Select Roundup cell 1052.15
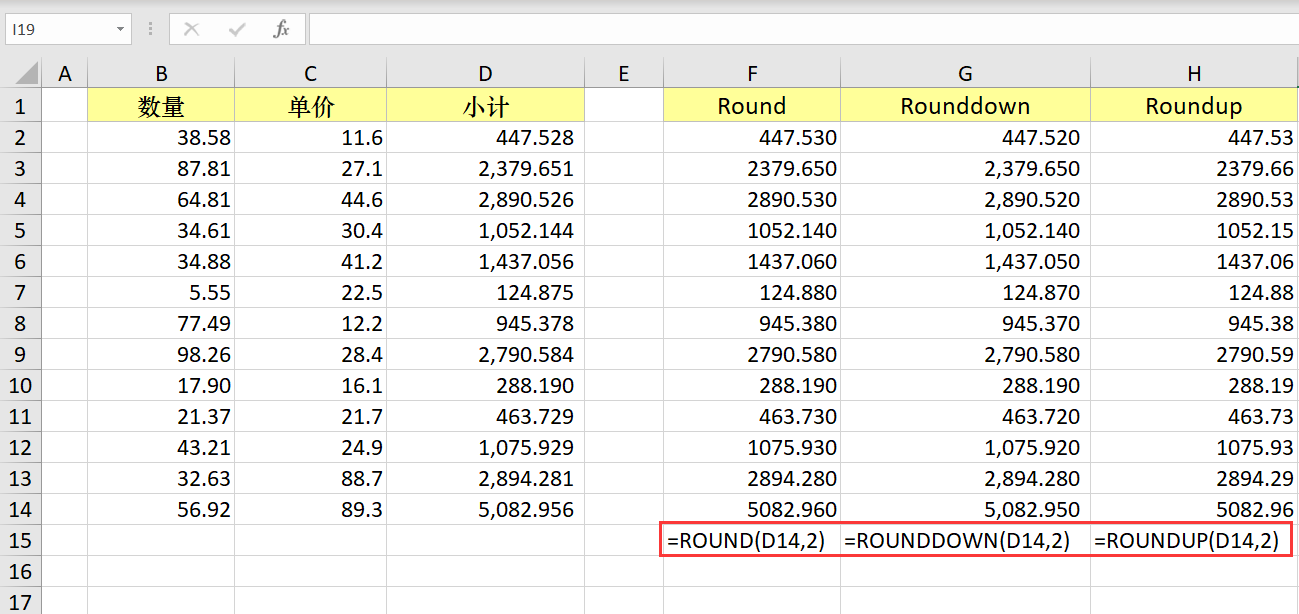 [x=1194, y=230]
